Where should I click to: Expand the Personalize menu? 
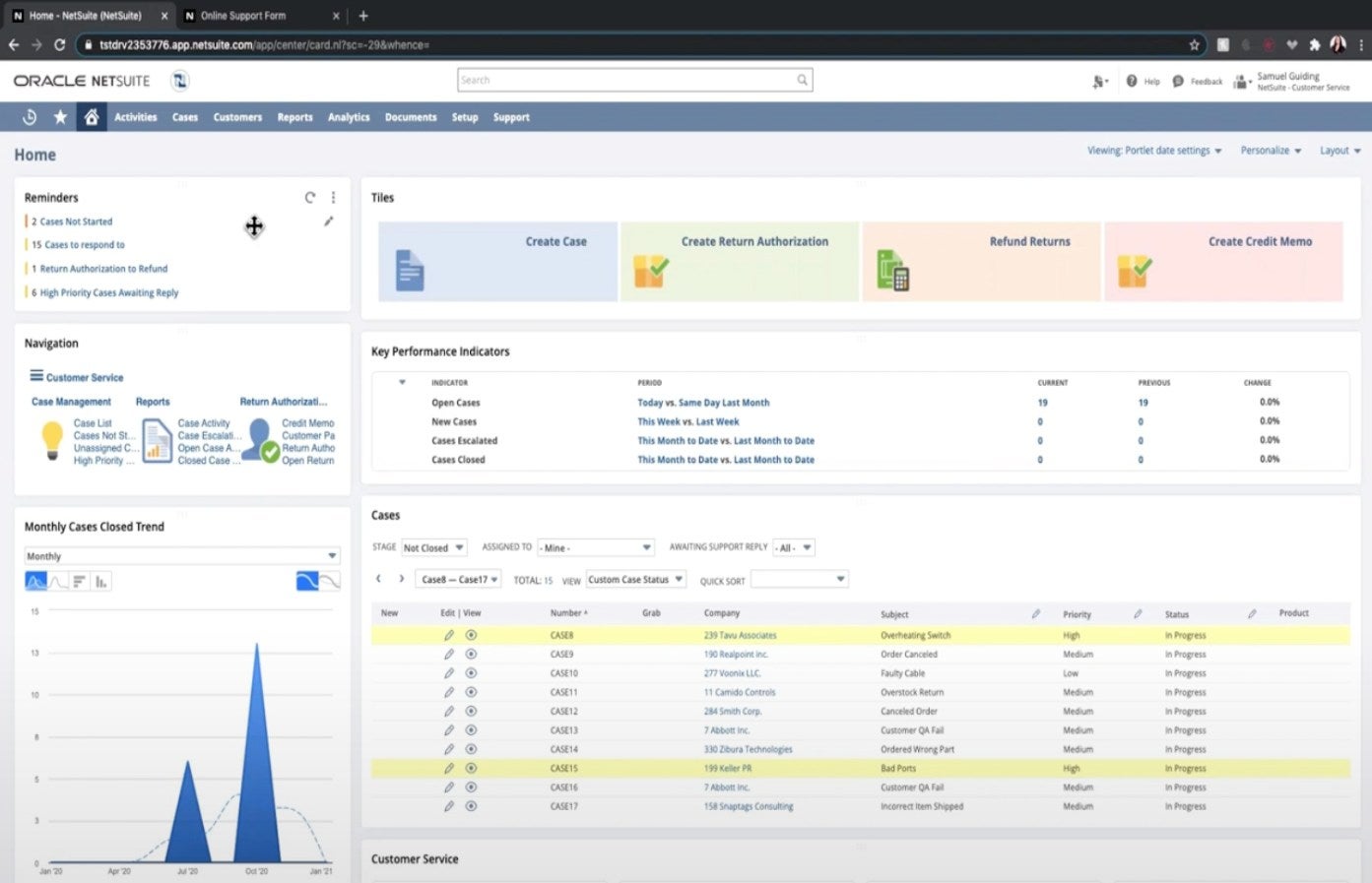tap(1271, 151)
